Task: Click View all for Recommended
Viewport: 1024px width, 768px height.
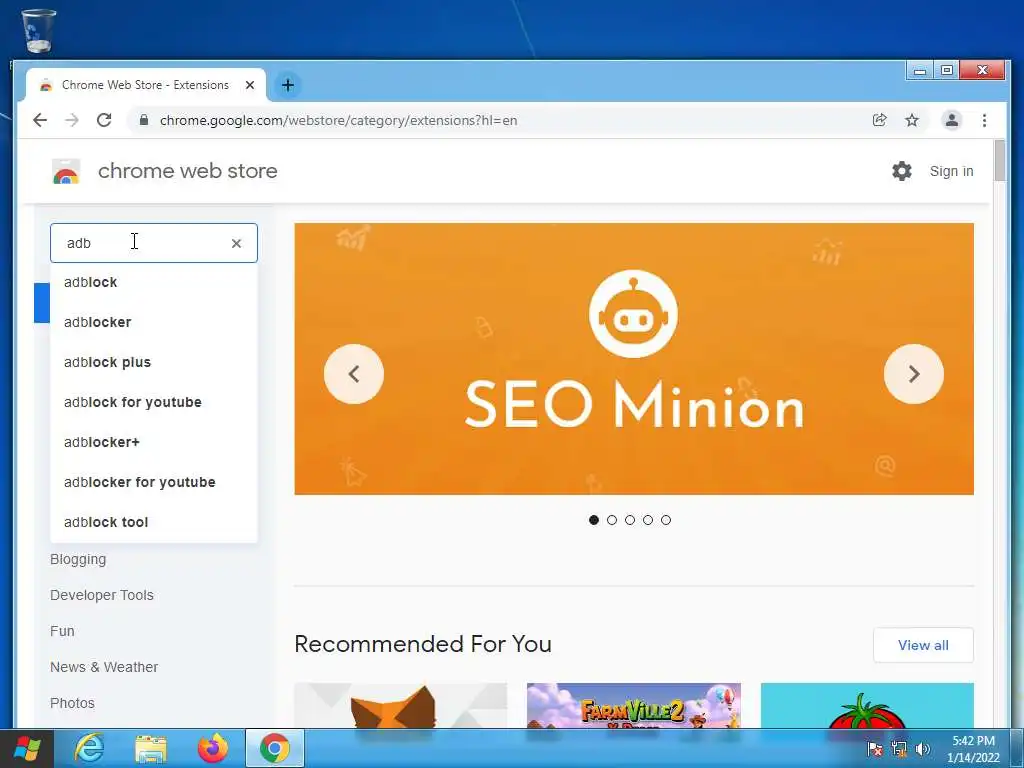Action: [x=923, y=645]
